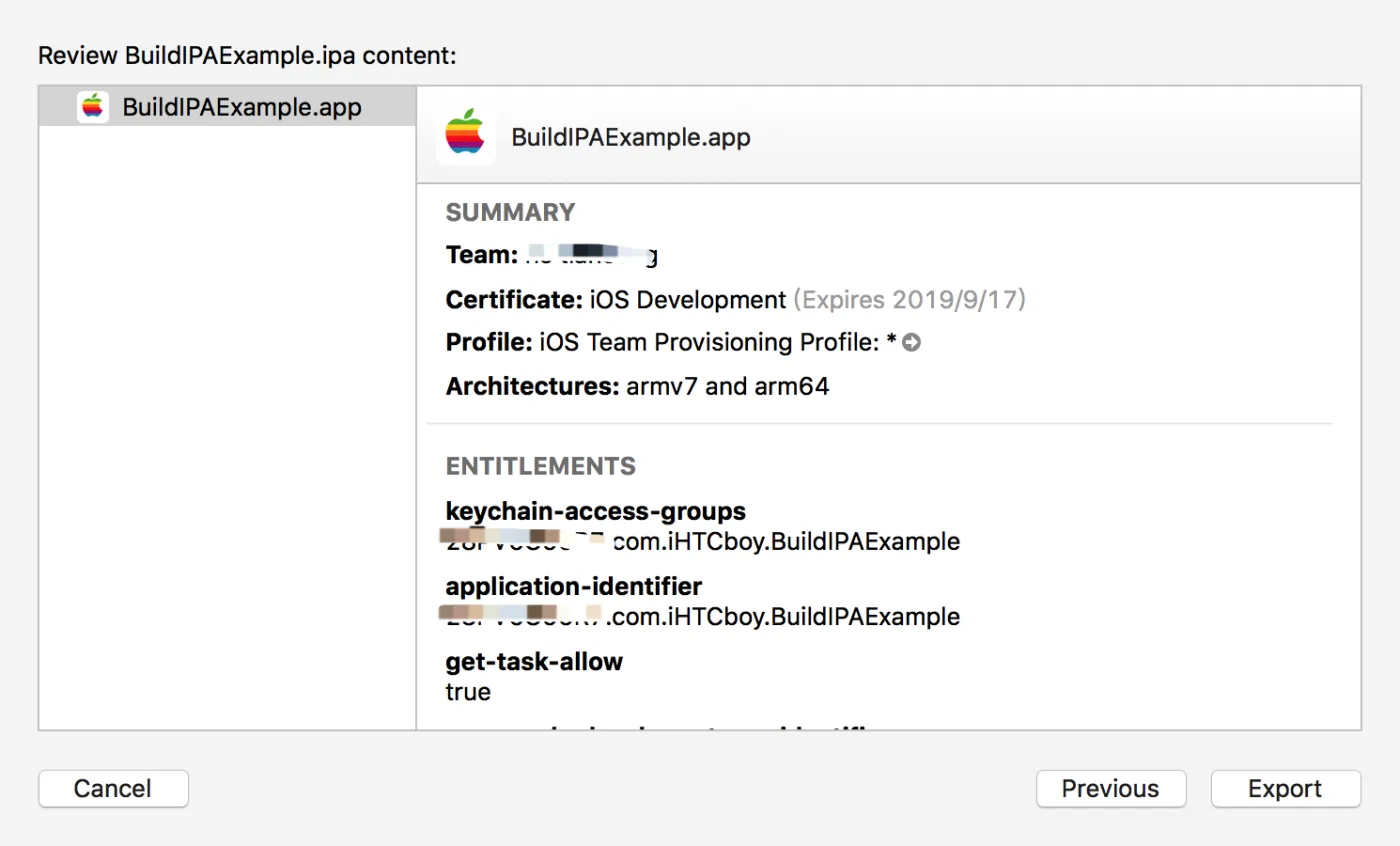Click the get-task-allow entitlement label
The width and height of the screenshot is (1400, 846).
534,661
